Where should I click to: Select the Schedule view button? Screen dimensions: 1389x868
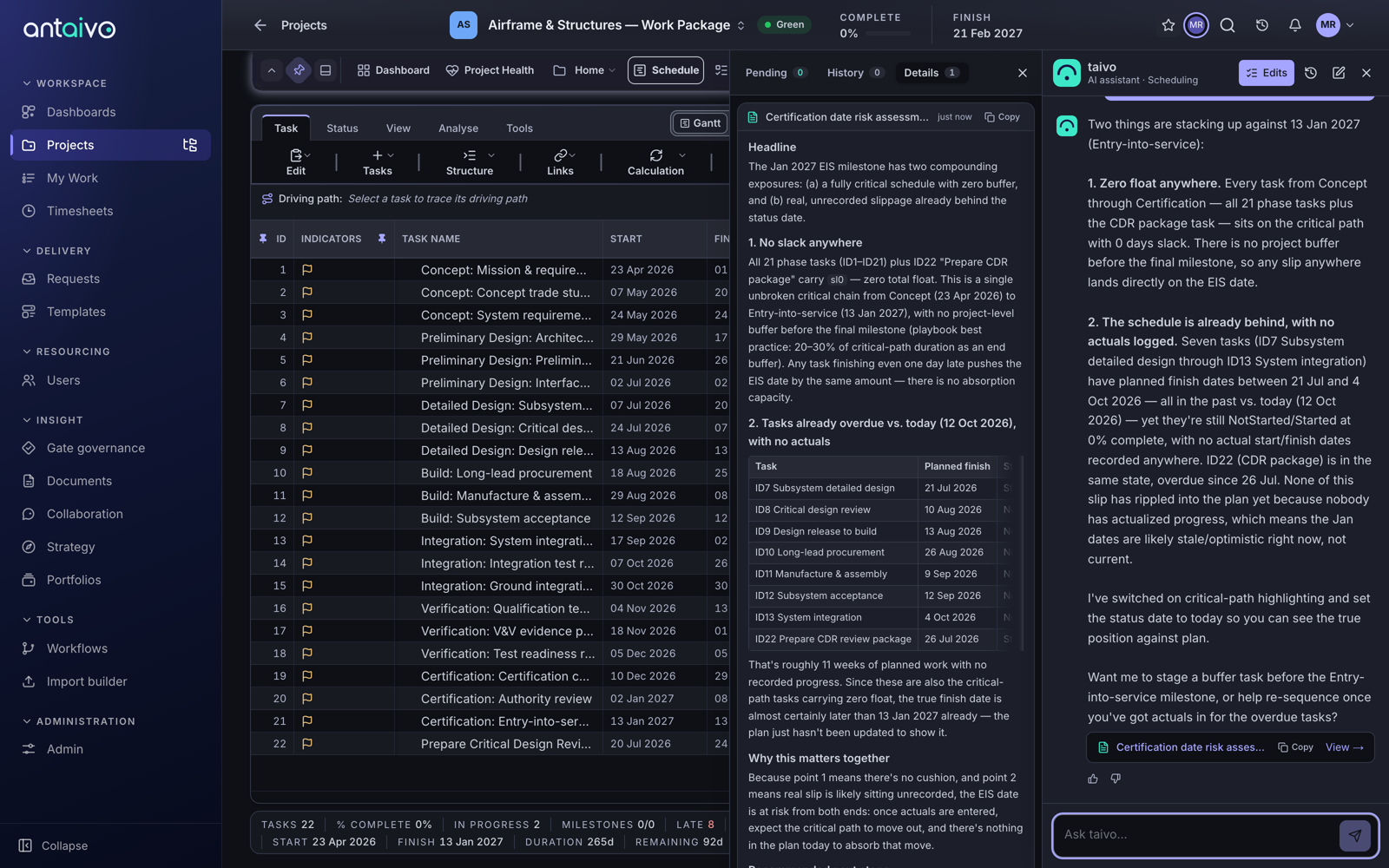(x=666, y=70)
